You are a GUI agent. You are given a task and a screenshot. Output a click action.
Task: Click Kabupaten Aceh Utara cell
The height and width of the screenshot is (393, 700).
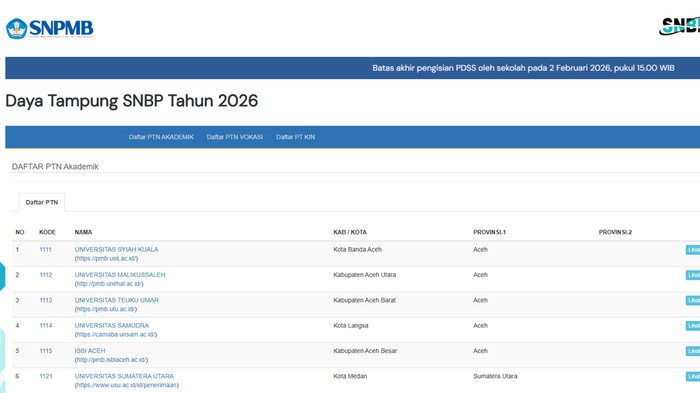(x=365, y=275)
